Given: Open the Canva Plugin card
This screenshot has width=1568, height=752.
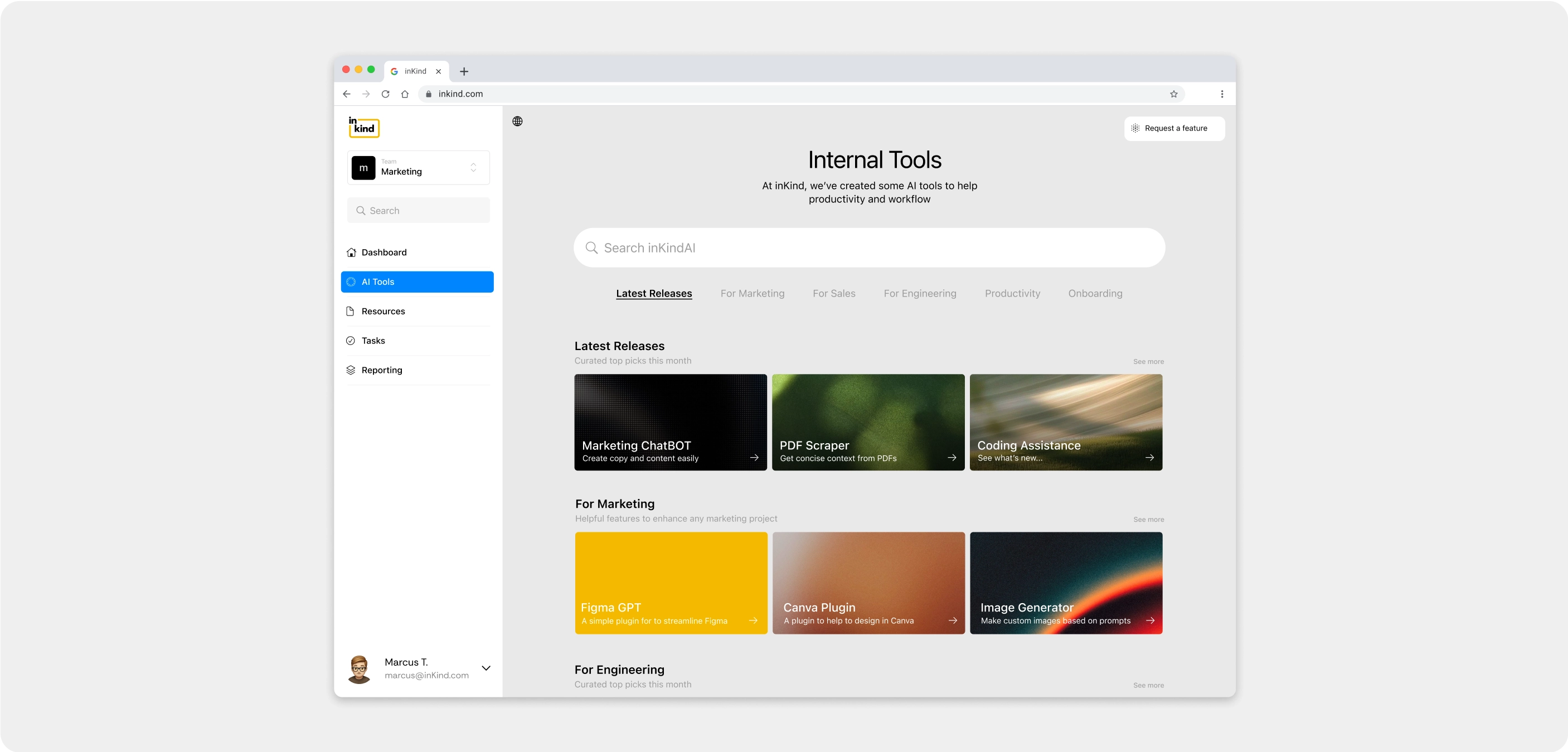Looking at the screenshot, I should [868, 583].
